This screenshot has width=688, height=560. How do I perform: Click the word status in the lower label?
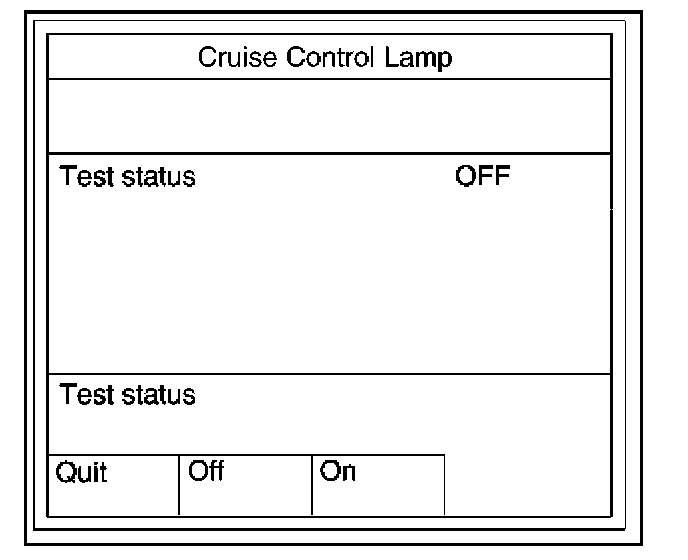pyautogui.click(x=159, y=395)
